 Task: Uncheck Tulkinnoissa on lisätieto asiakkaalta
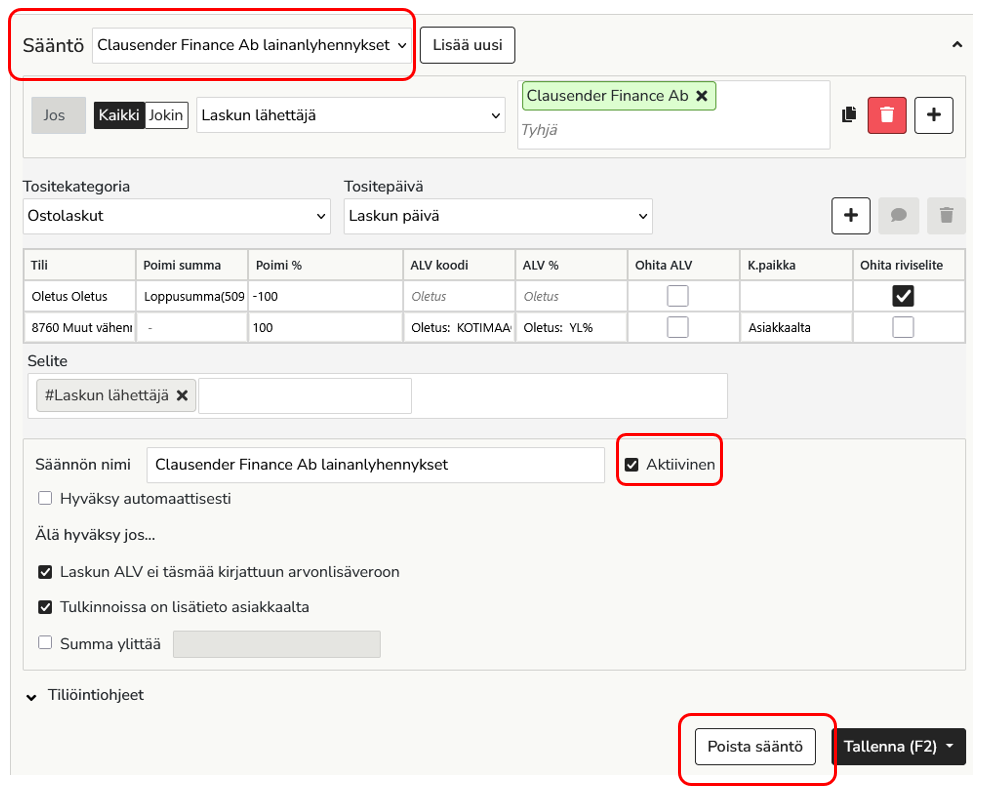point(45,607)
